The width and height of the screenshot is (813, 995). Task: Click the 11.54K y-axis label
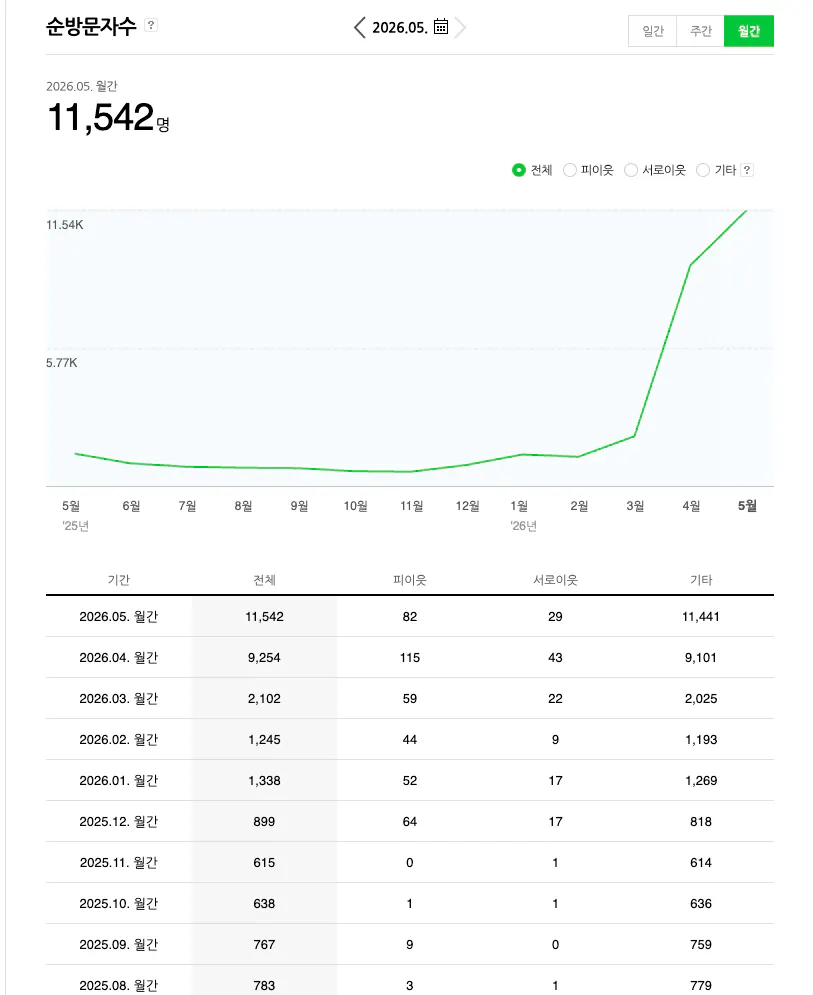coord(65,225)
